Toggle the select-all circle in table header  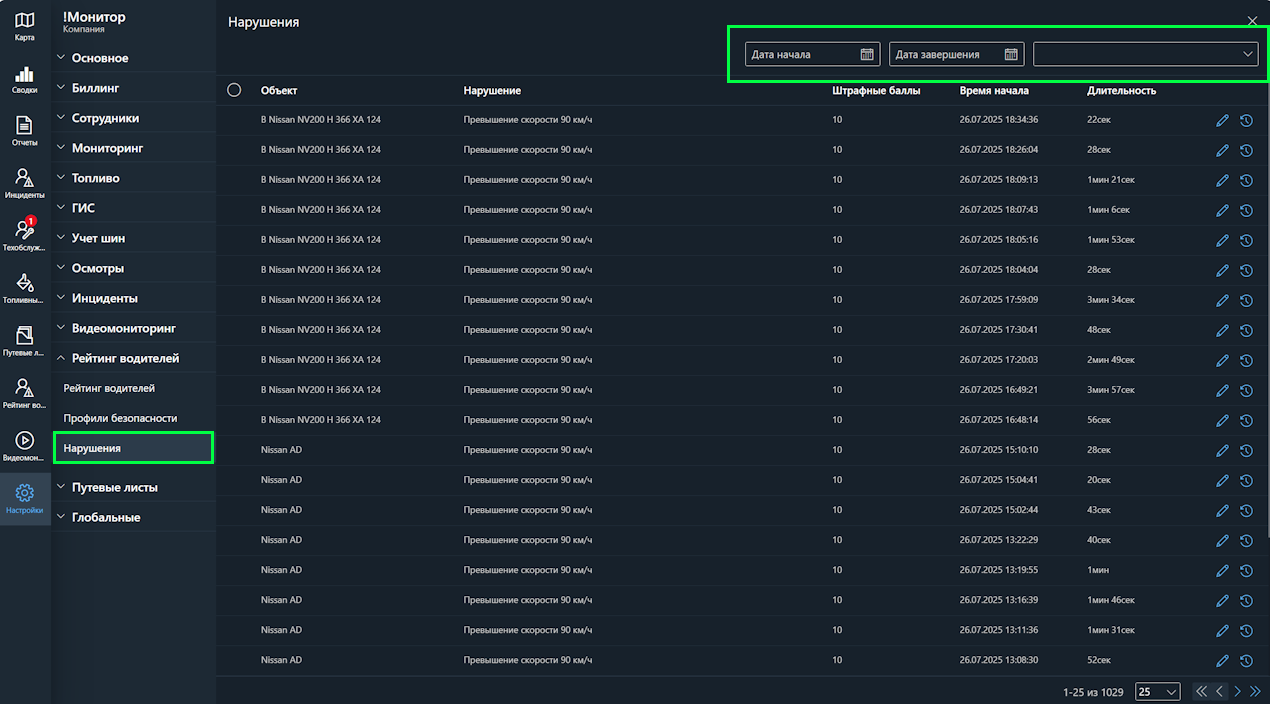tap(234, 90)
